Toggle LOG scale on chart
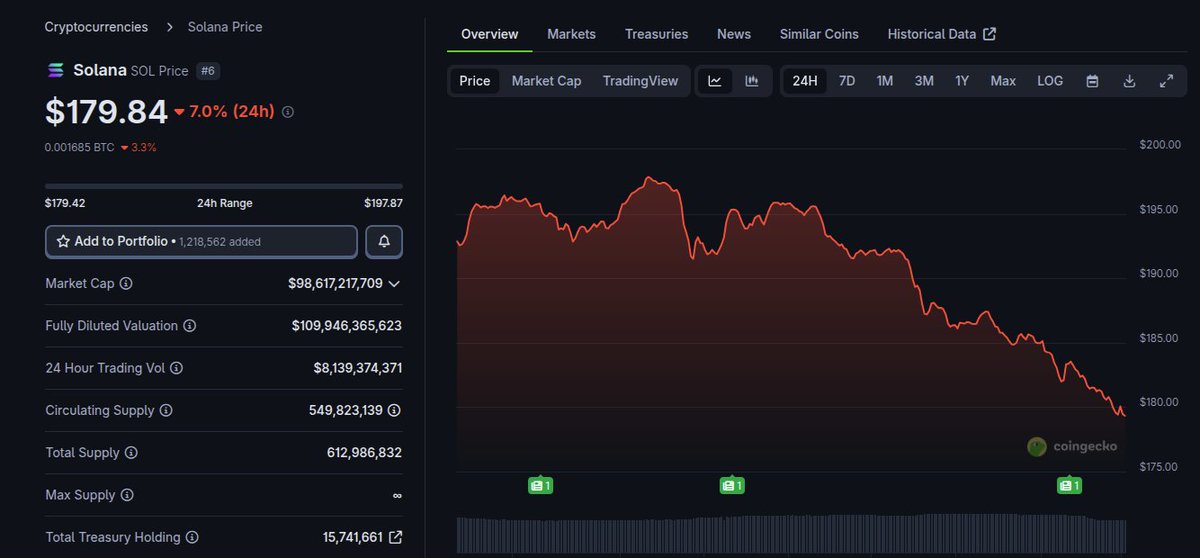Viewport: 1200px width, 558px height. point(1050,81)
